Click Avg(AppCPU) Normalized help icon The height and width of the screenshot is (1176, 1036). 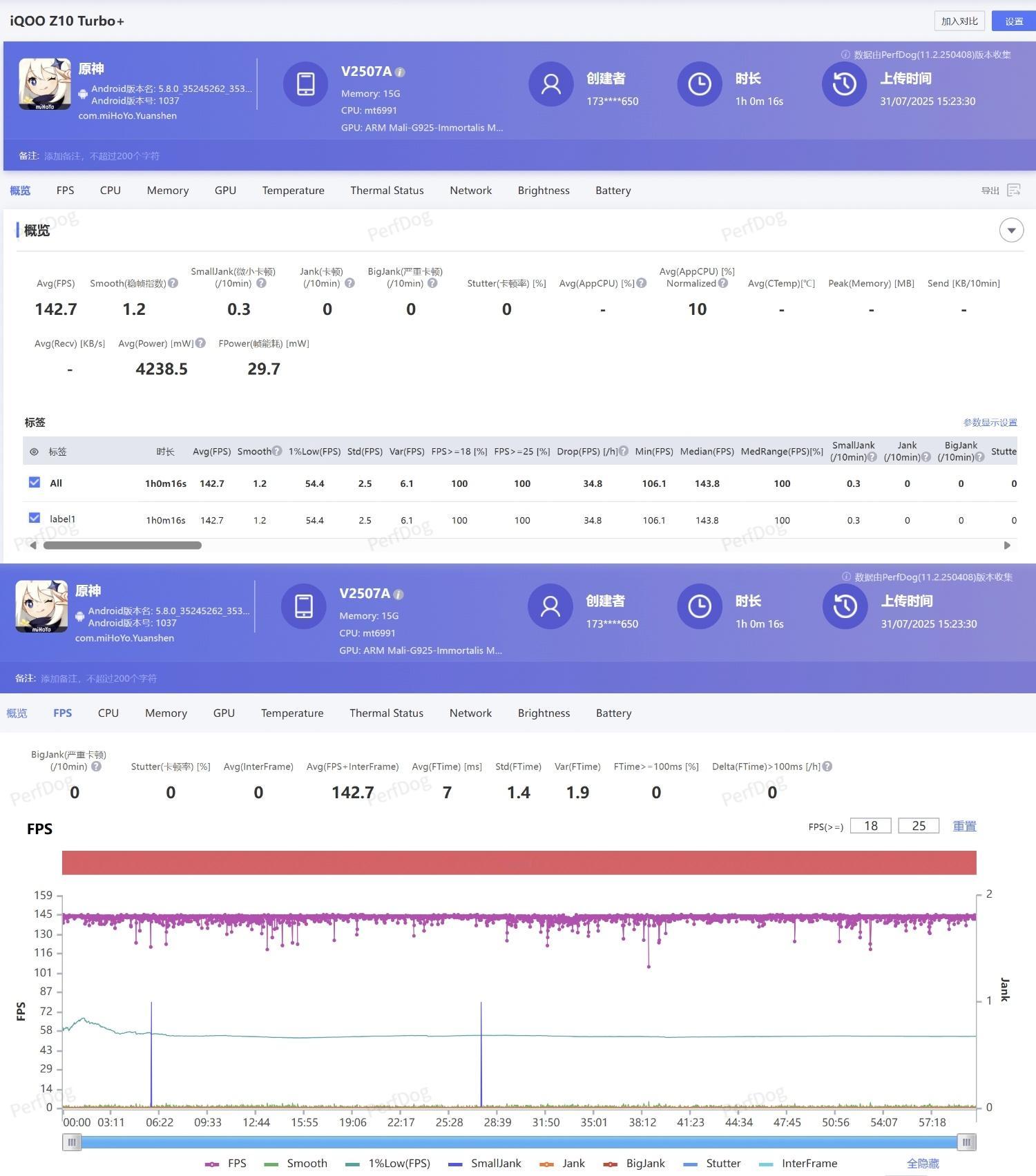pos(723,283)
